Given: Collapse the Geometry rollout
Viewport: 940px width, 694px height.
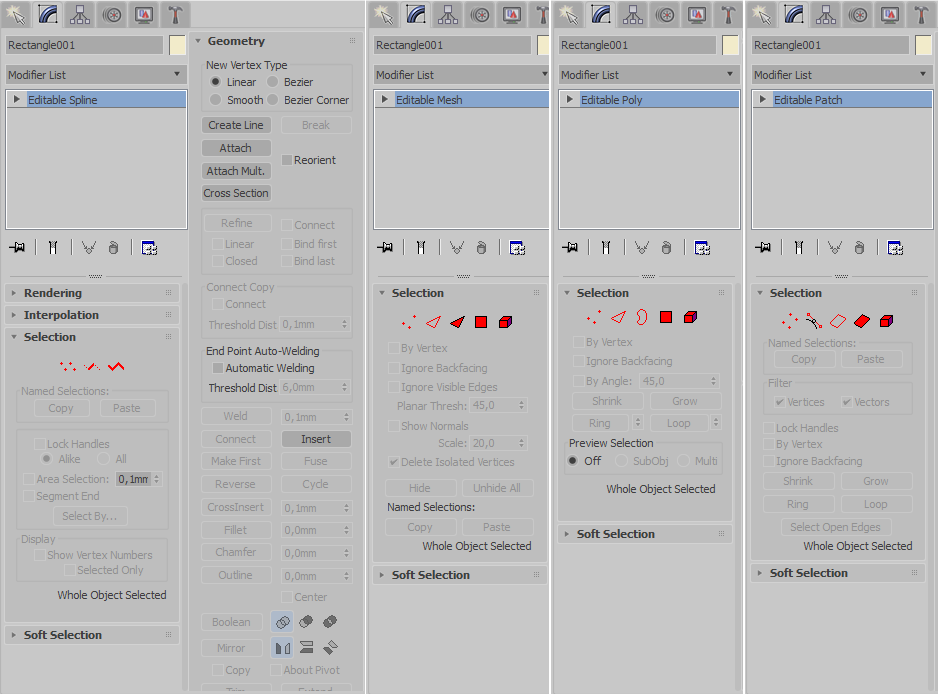Looking at the screenshot, I should 235,40.
